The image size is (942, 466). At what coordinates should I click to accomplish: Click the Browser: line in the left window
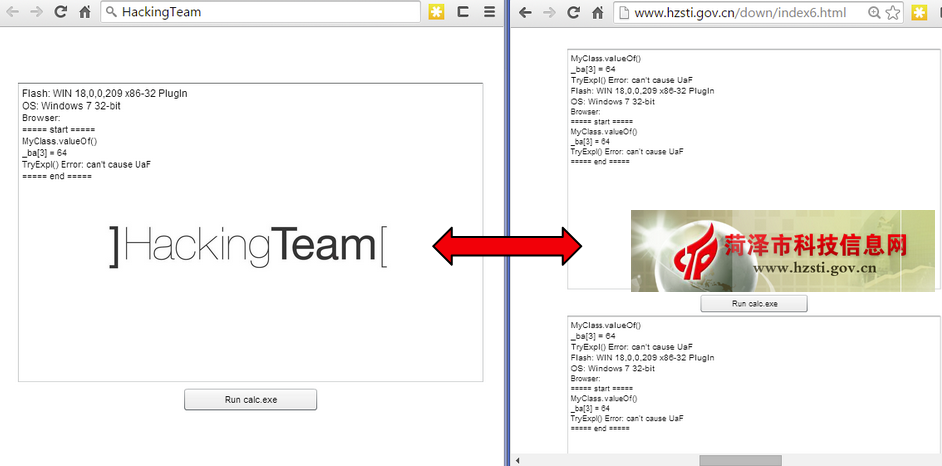41,118
